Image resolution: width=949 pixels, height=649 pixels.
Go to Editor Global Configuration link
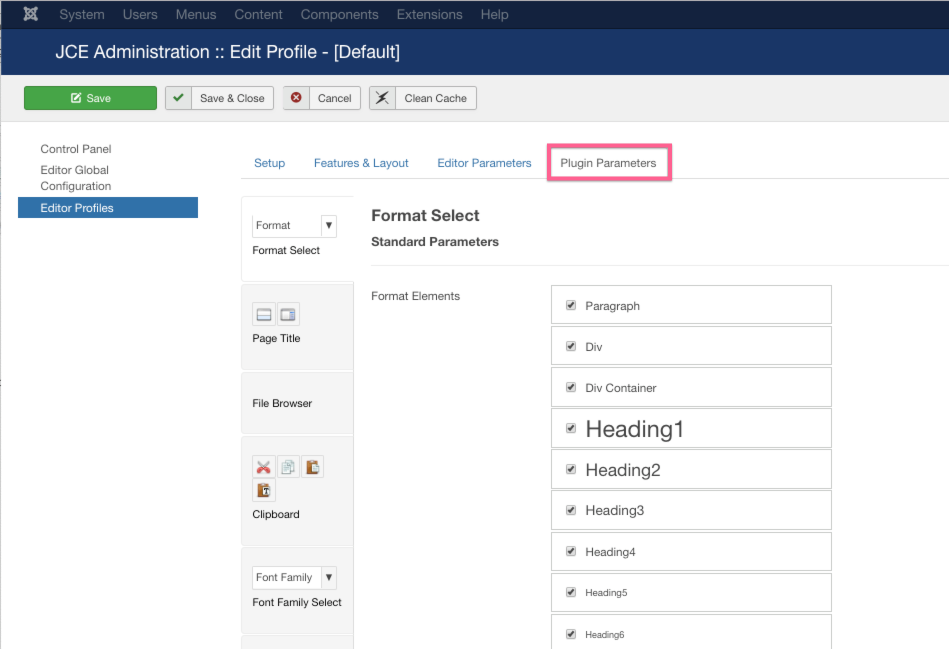click(x=76, y=178)
